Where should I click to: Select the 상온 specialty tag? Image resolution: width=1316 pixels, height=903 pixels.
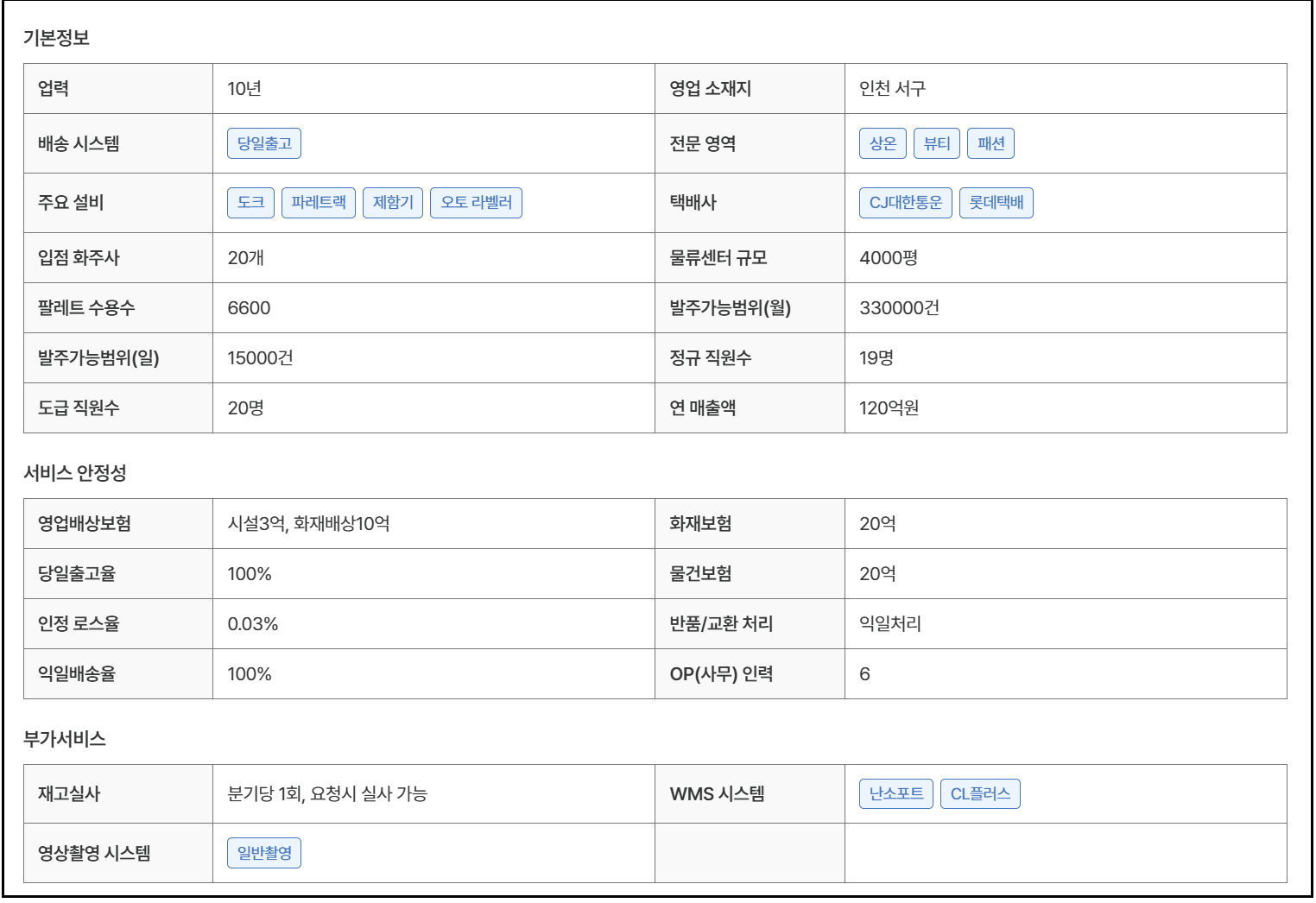[883, 143]
